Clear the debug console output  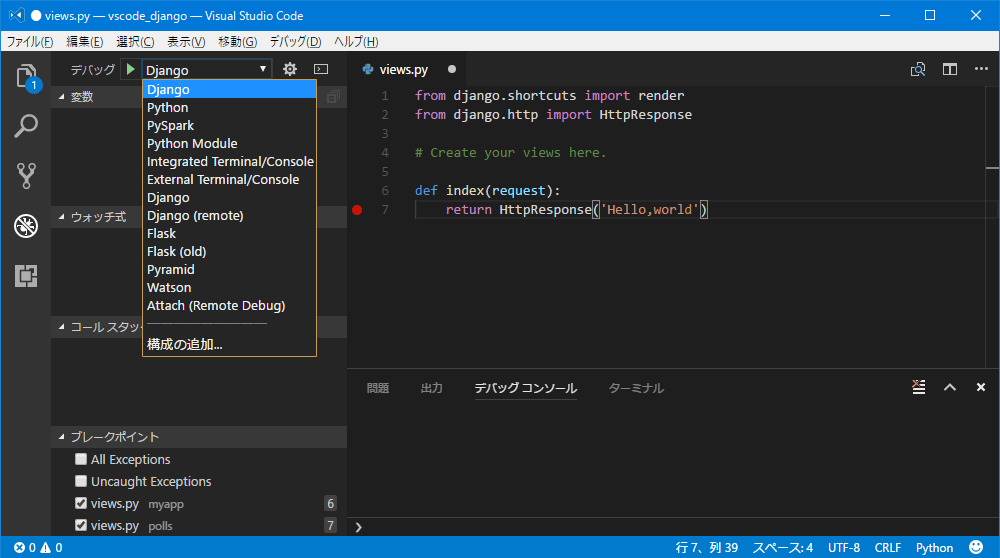point(918,387)
